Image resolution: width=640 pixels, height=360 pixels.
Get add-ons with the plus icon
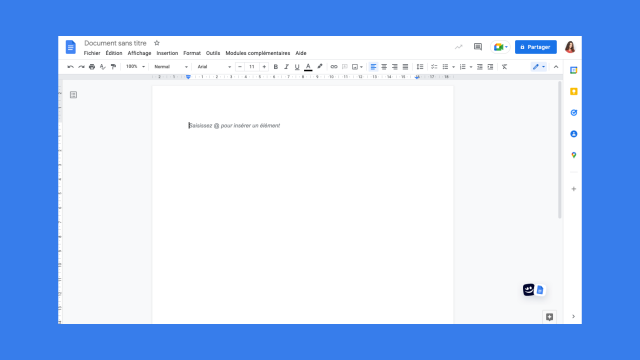point(573,189)
